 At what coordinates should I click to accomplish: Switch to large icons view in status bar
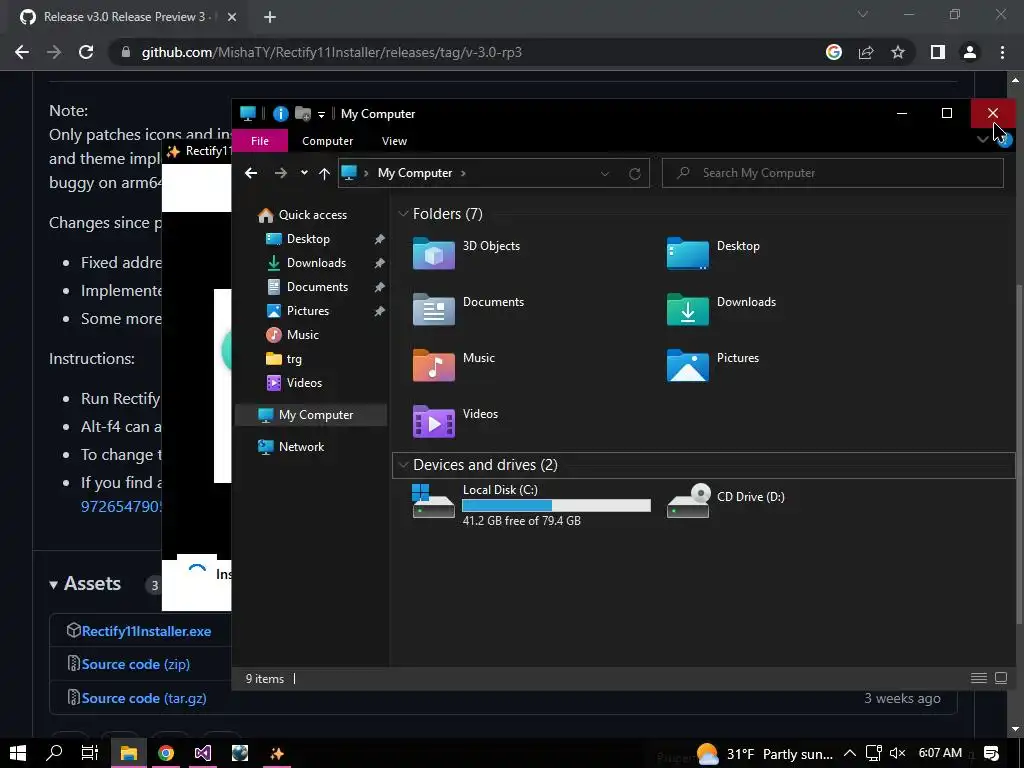pos(1000,679)
